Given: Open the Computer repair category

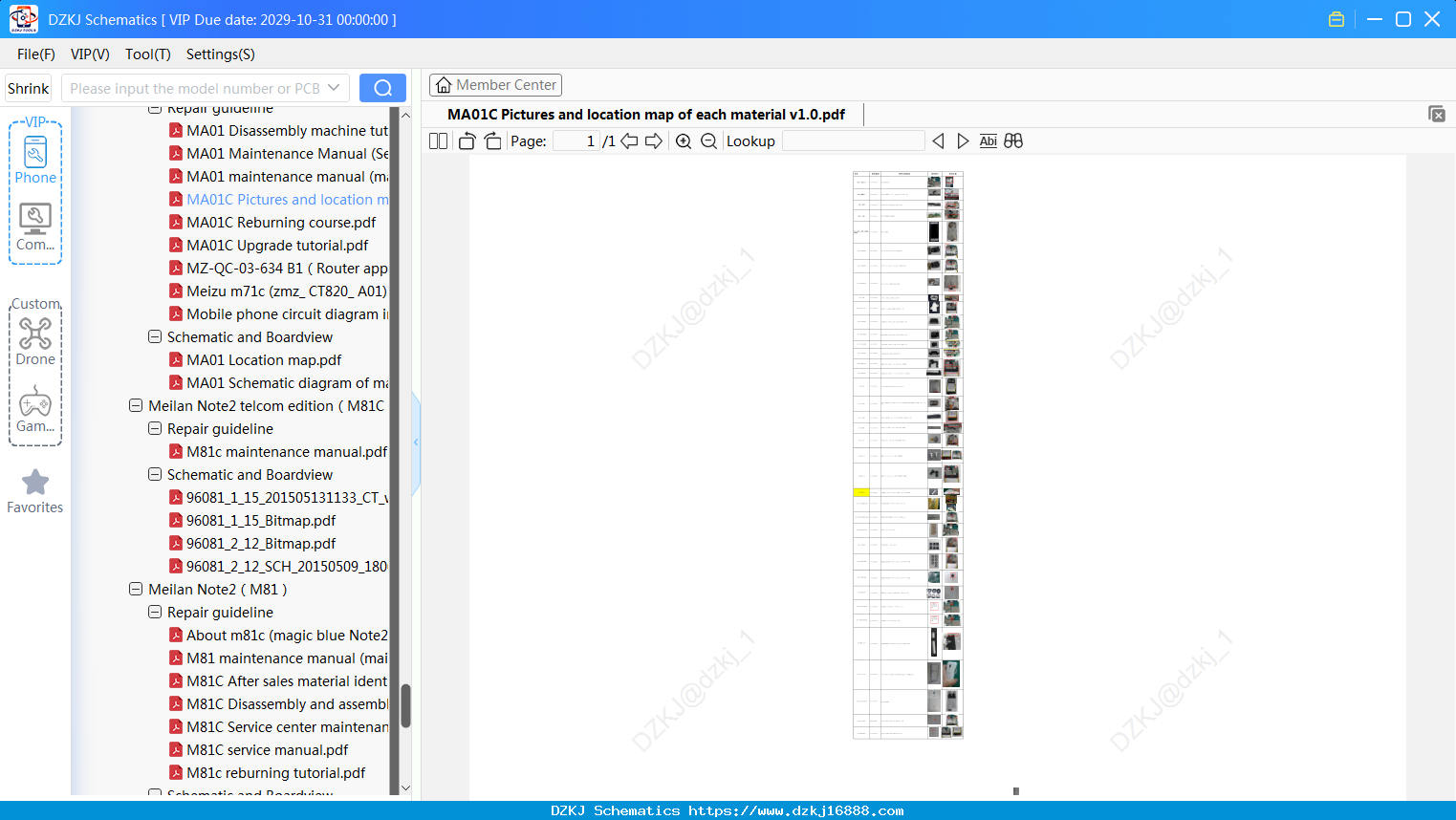Looking at the screenshot, I should tap(35, 227).
